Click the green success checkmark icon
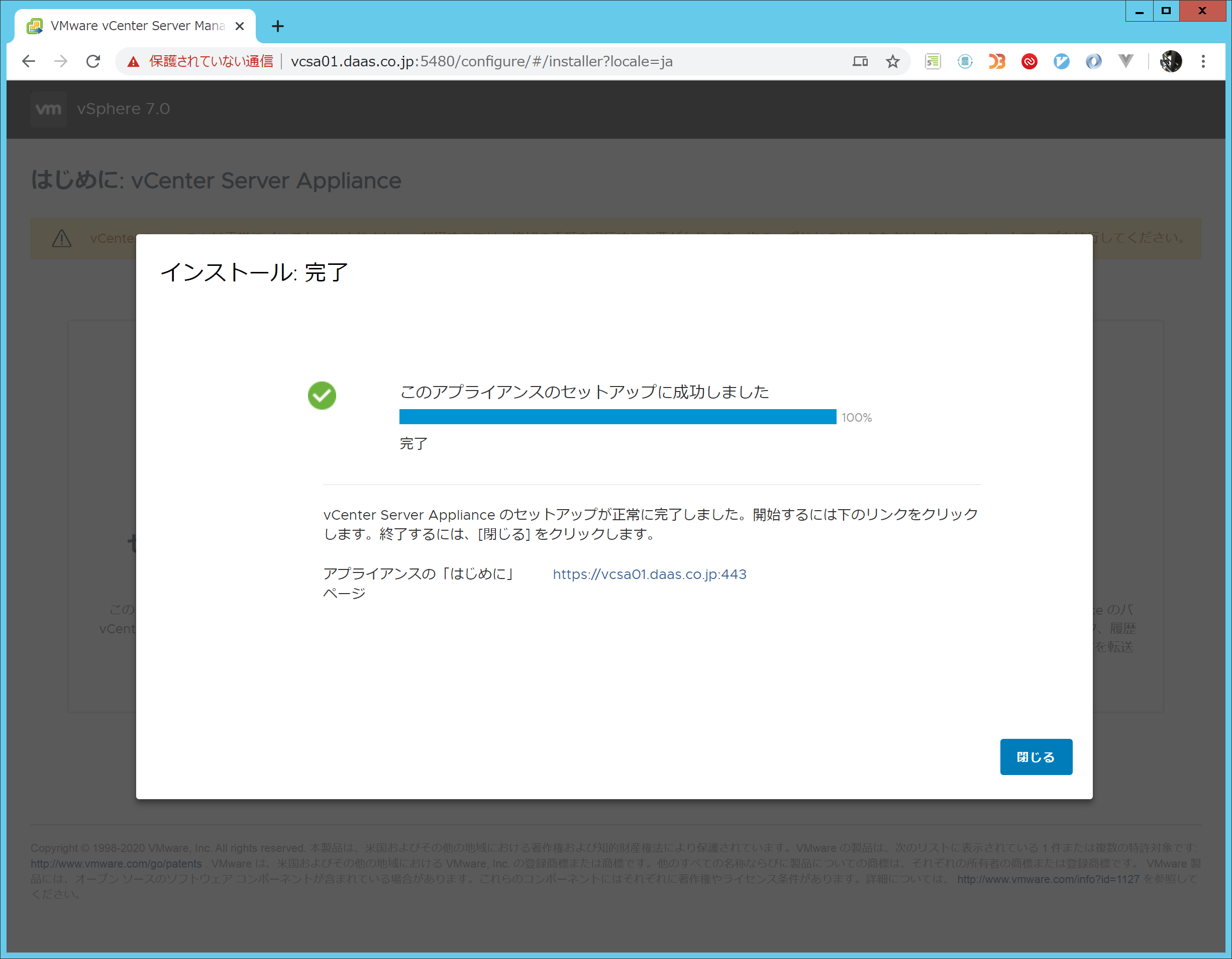The height and width of the screenshot is (959, 1232). pos(322,395)
